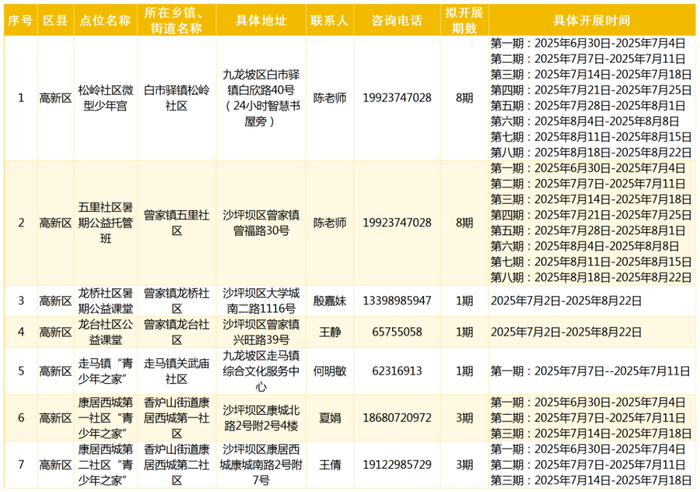Select the 九龙坡区白市驿镇白欣路40号 address cell
700x492 pixels.
click(261, 98)
